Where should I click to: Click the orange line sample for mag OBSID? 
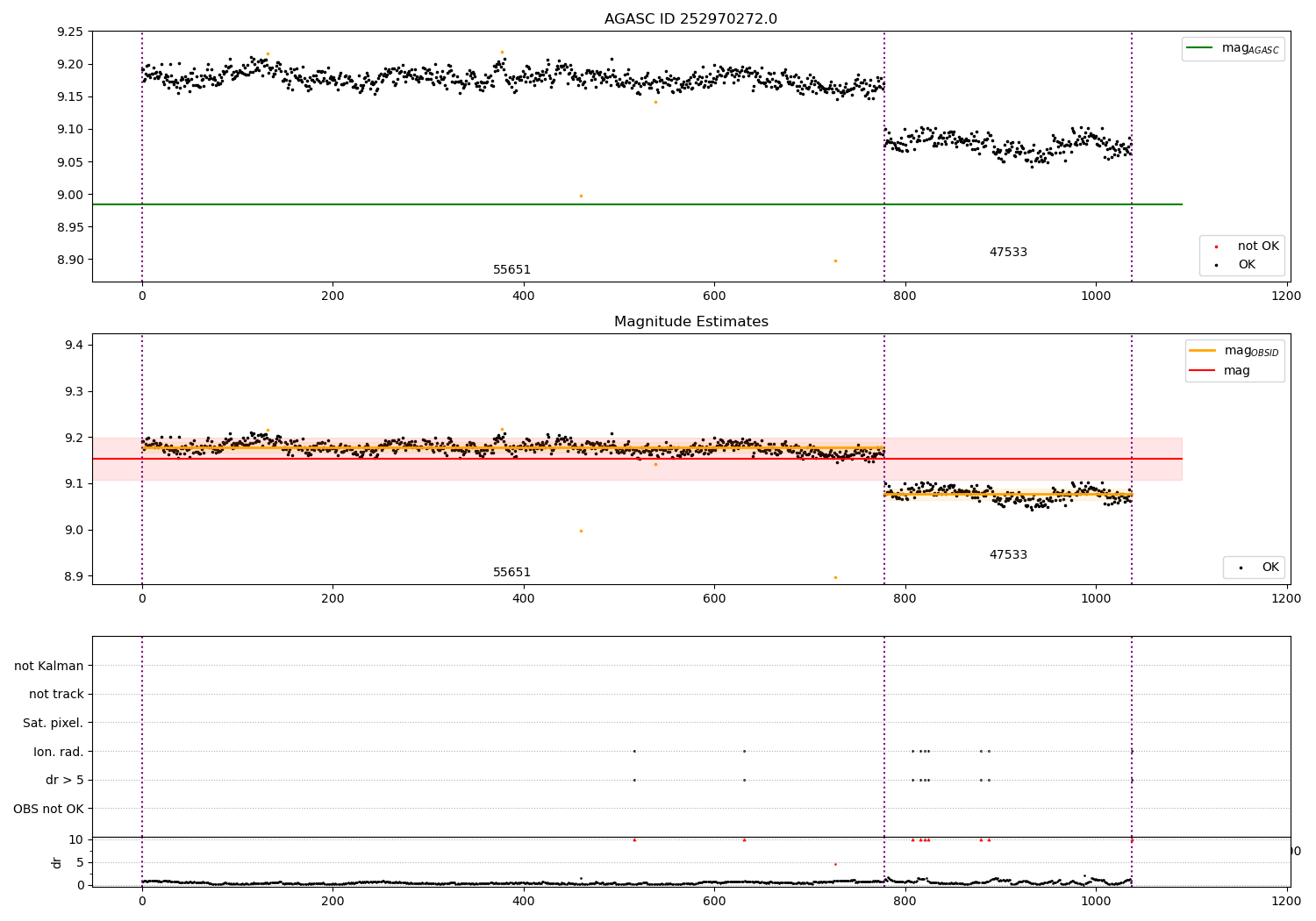1202,351
